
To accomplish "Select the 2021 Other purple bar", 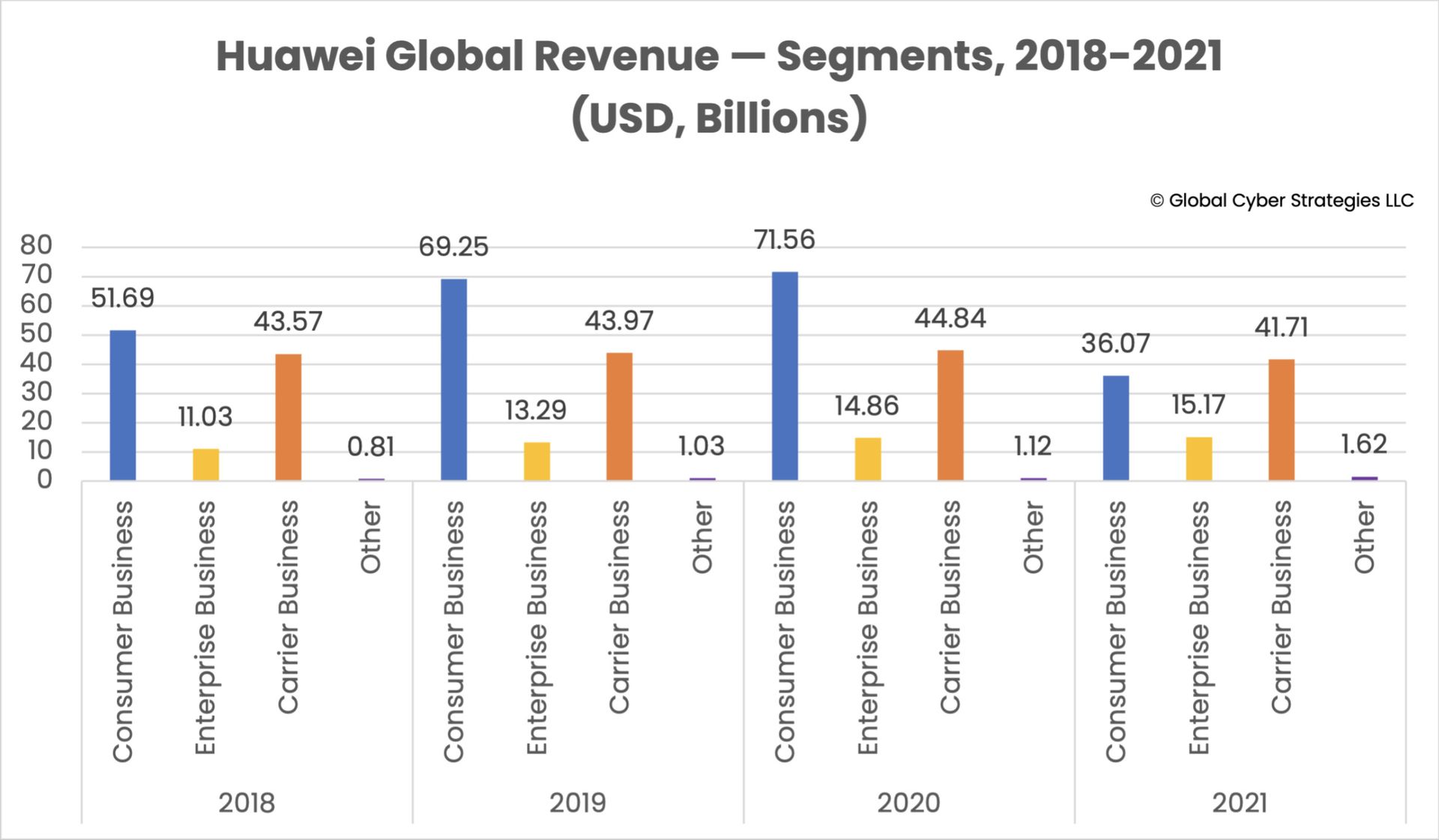I will click(x=1364, y=478).
